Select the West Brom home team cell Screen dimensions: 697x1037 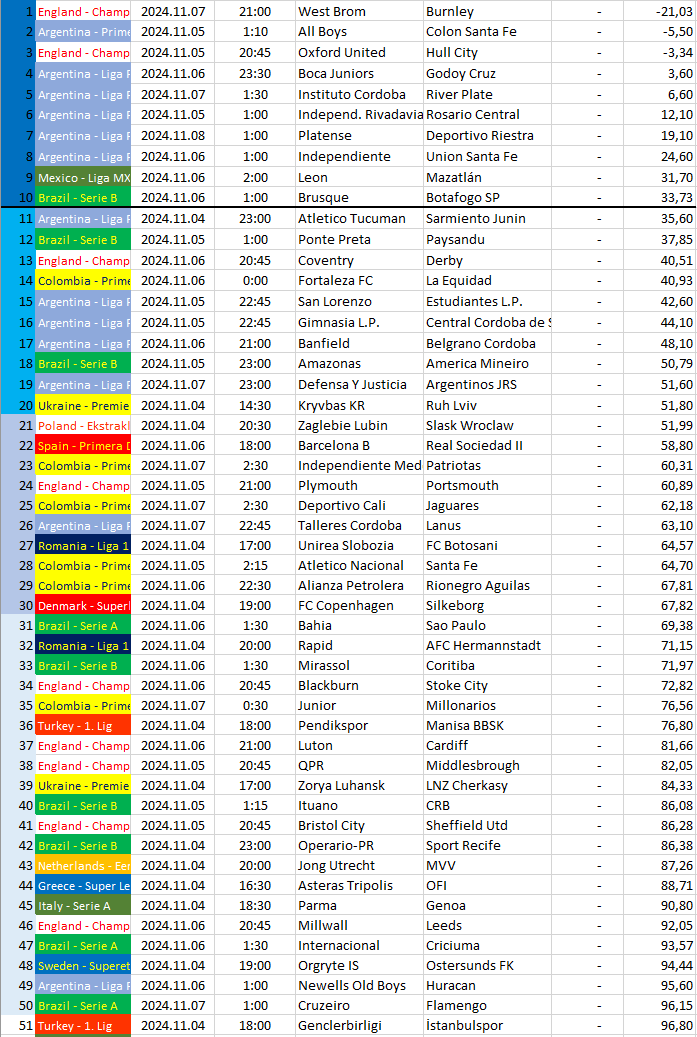[x=359, y=11]
